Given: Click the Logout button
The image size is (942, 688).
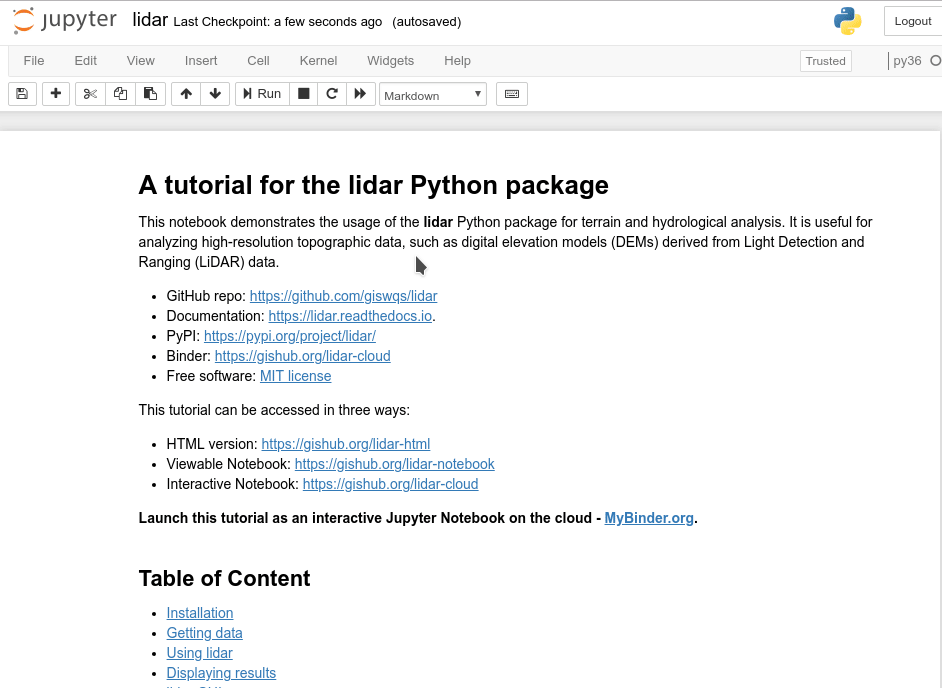Looking at the screenshot, I should click(x=913, y=21).
